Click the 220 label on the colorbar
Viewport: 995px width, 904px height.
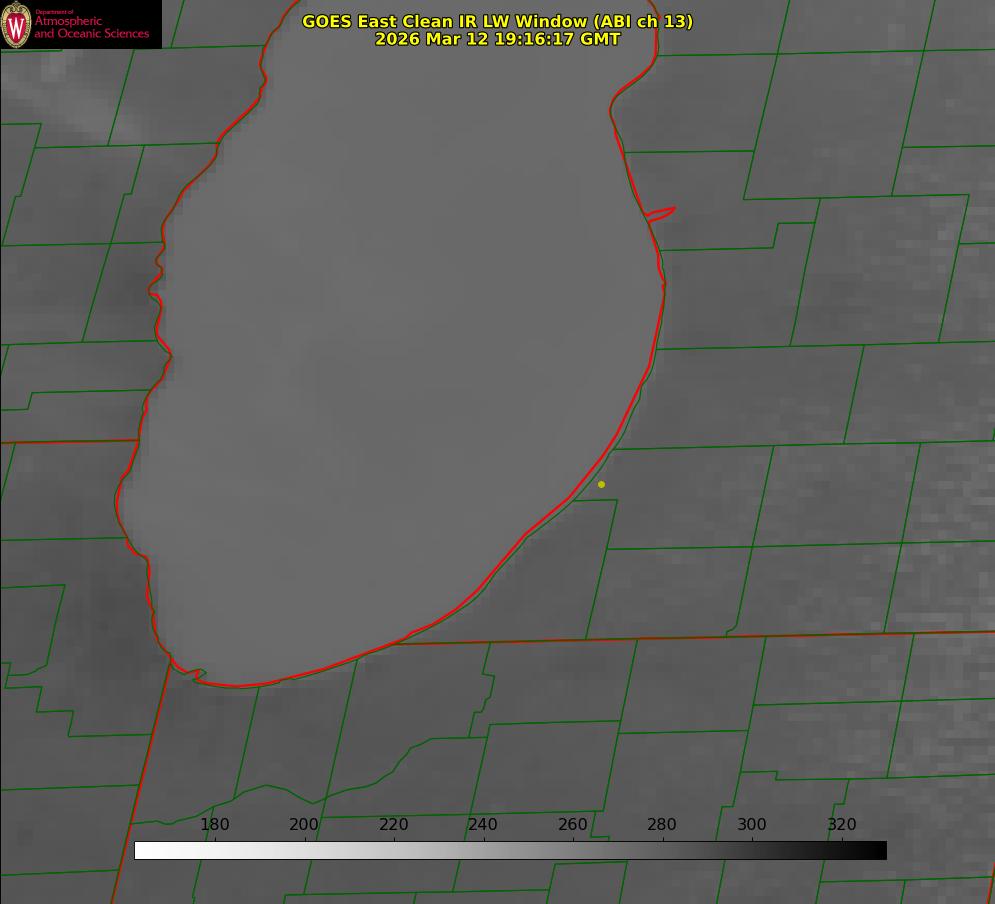pyautogui.click(x=393, y=824)
